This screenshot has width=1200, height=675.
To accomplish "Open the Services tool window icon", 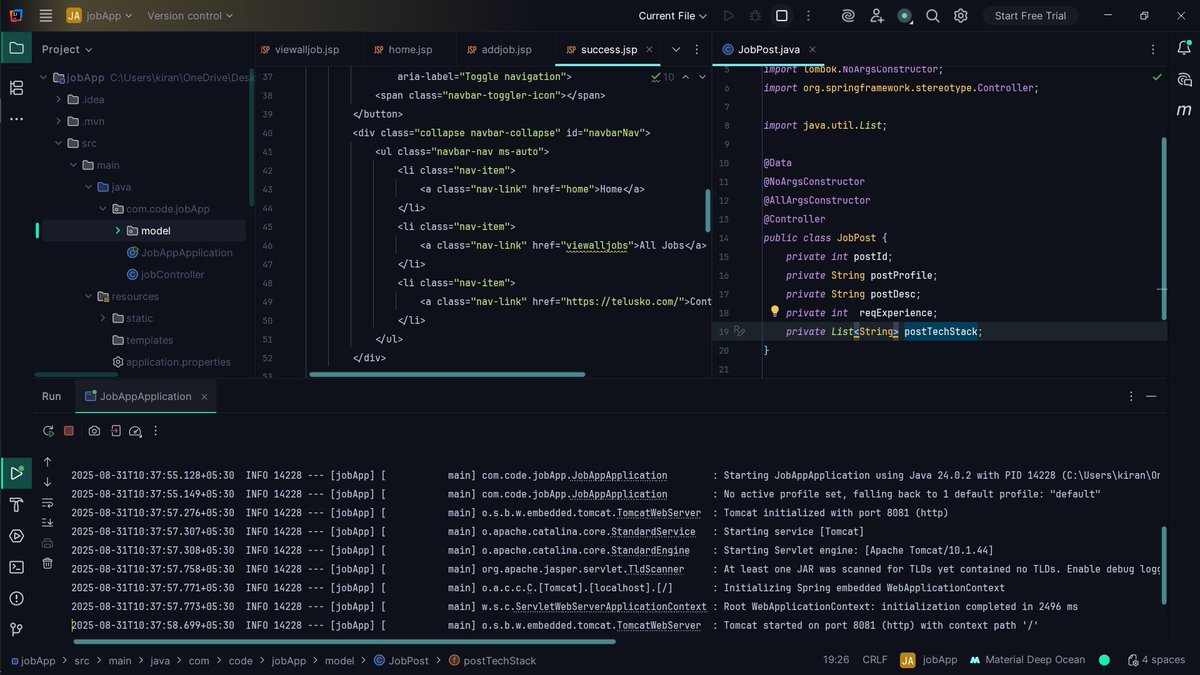I will [16, 536].
